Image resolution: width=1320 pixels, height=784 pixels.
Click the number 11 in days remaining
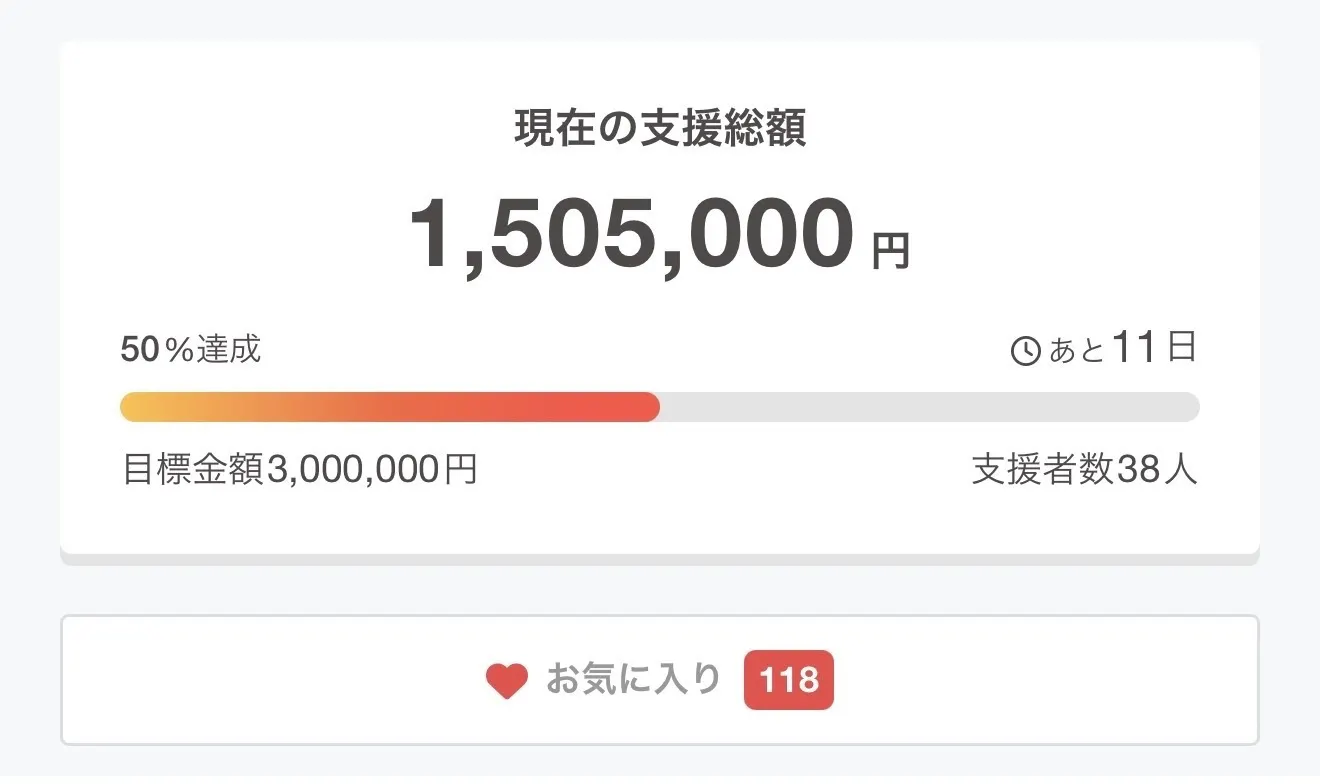pyautogui.click(x=1133, y=348)
